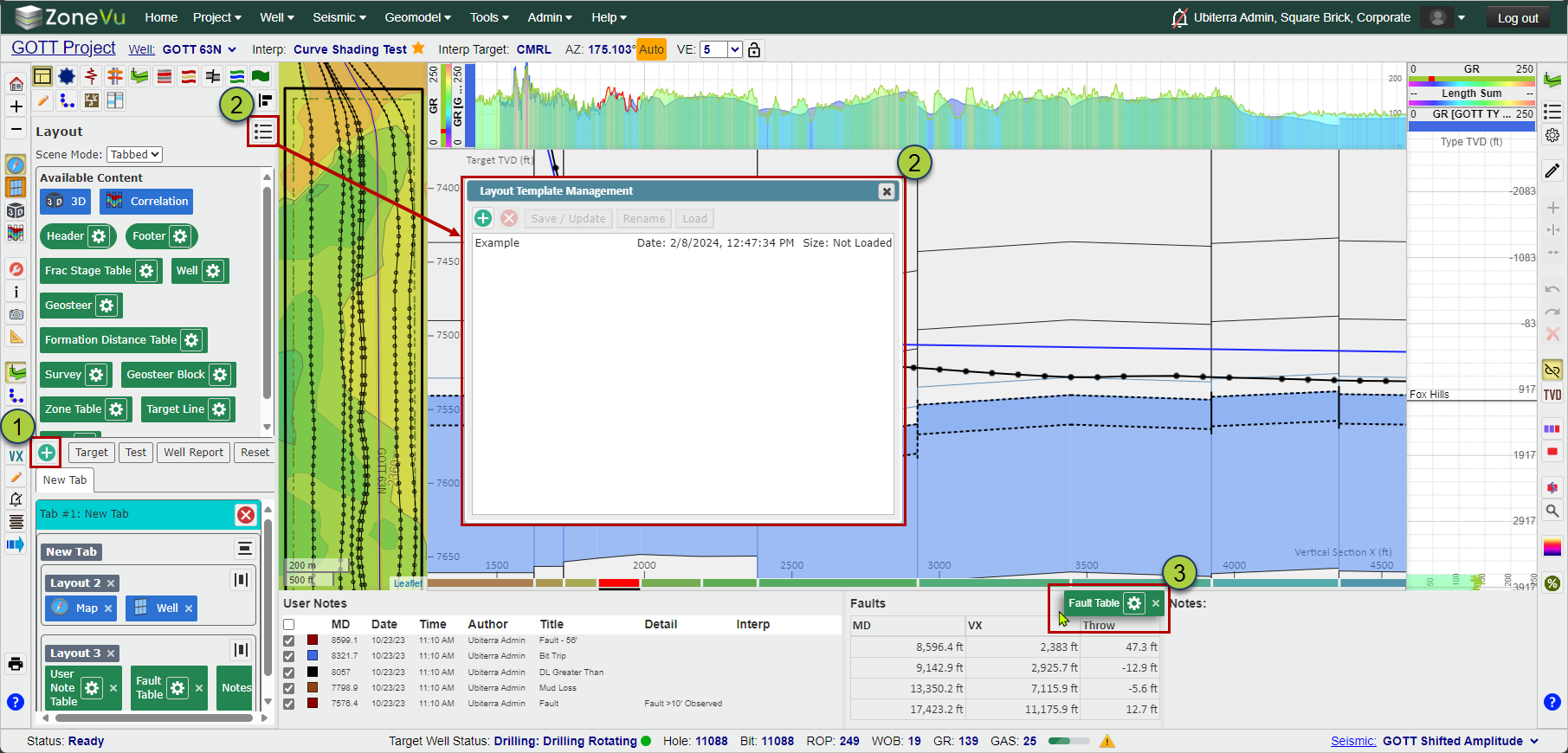
Task: Open the camera snapshot icon
Action: (x=16, y=314)
